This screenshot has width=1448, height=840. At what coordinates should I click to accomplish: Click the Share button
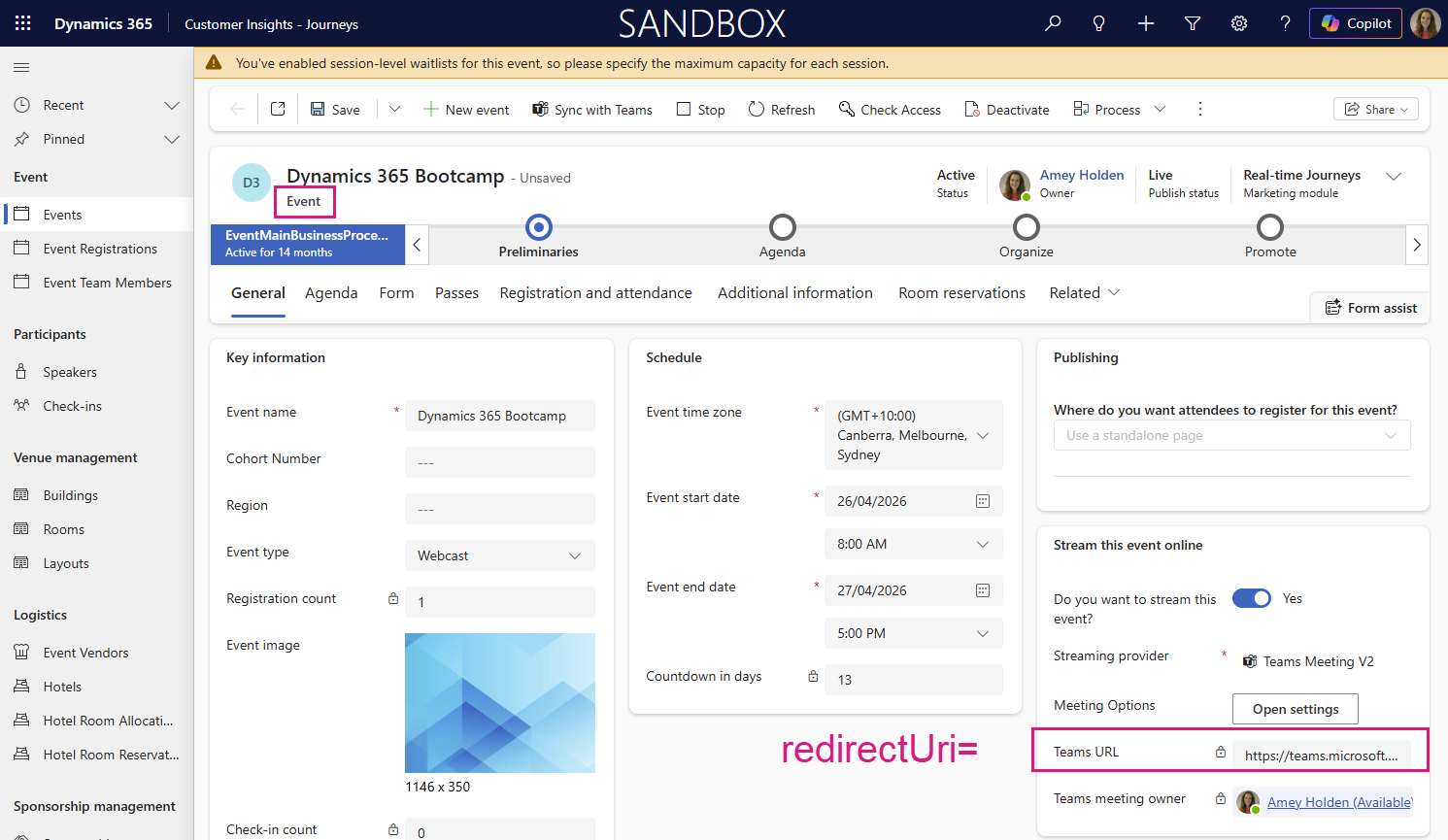1375,110
